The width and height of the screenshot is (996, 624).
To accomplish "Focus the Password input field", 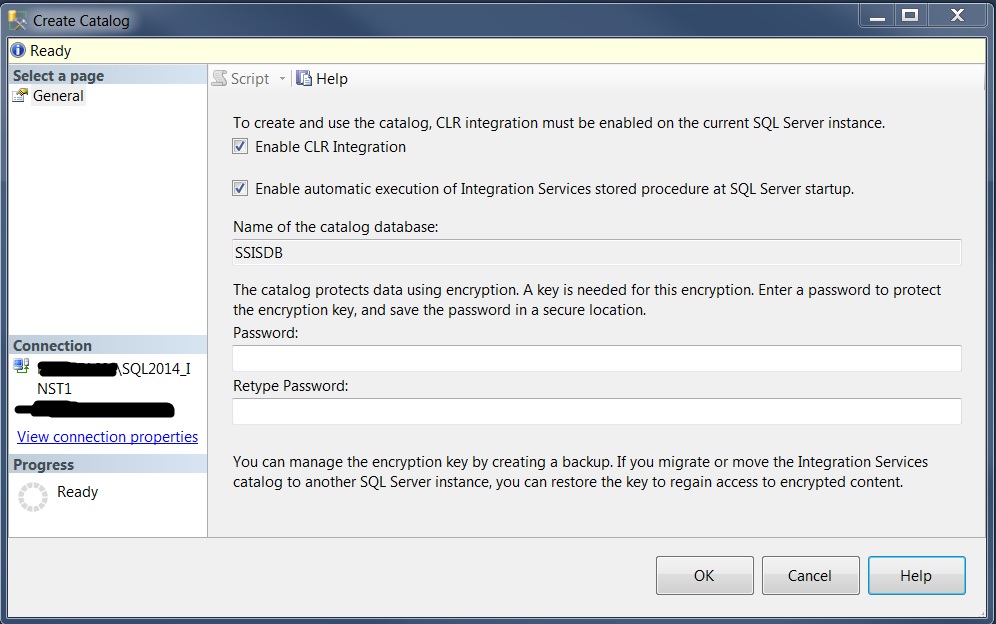I will pyautogui.click(x=596, y=359).
